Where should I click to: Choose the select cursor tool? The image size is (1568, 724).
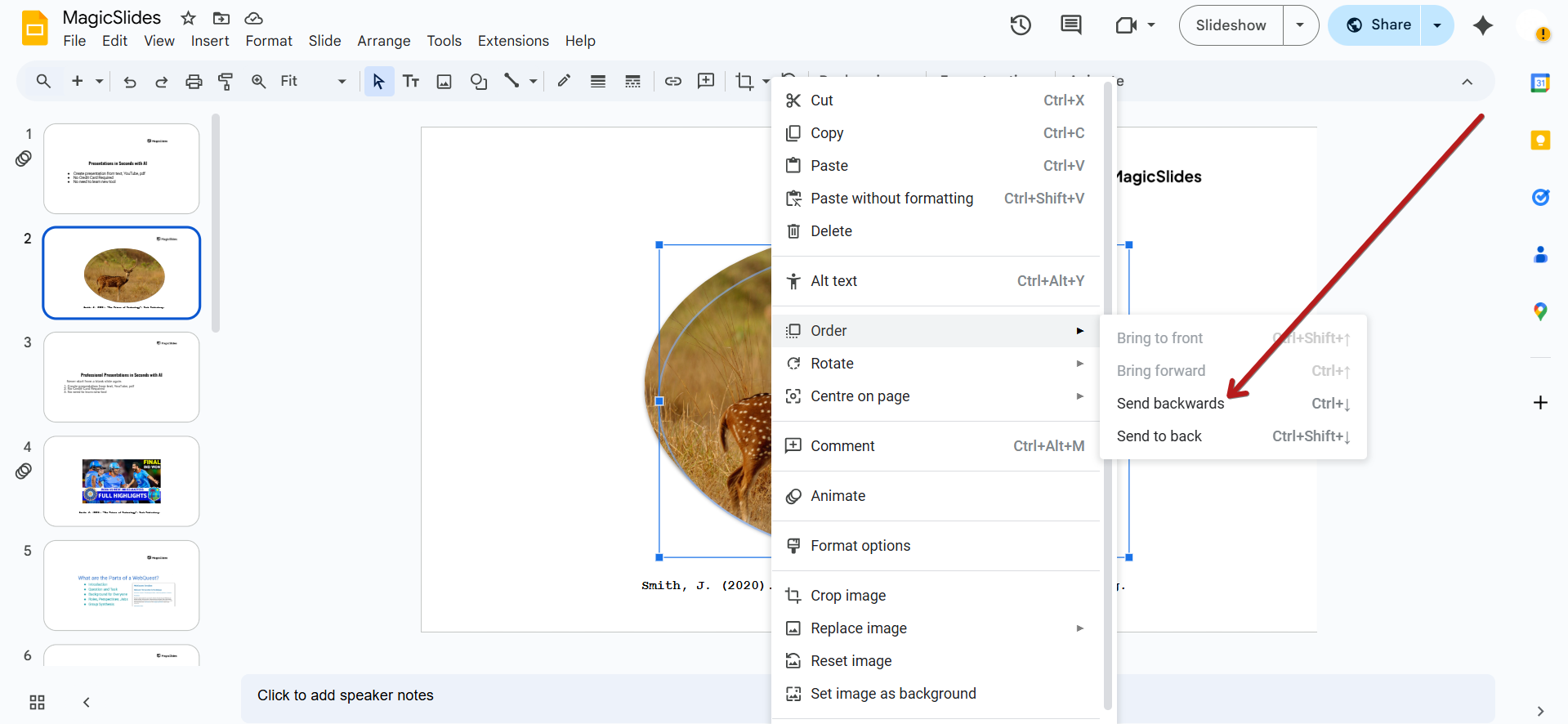point(378,81)
